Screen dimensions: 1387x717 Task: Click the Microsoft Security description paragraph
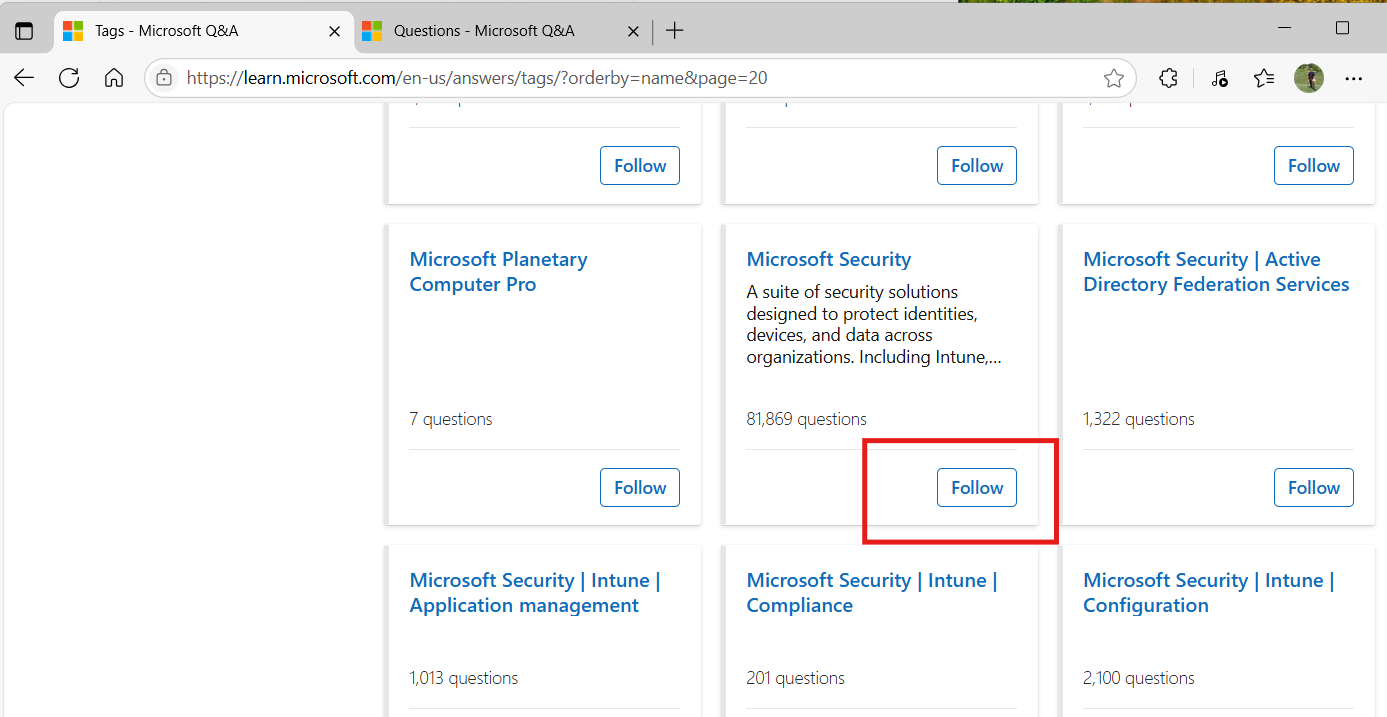(874, 324)
